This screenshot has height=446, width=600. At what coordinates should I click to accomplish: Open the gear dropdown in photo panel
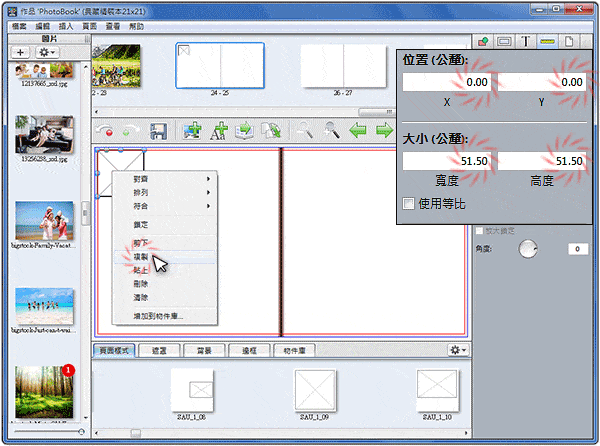[x=47, y=51]
